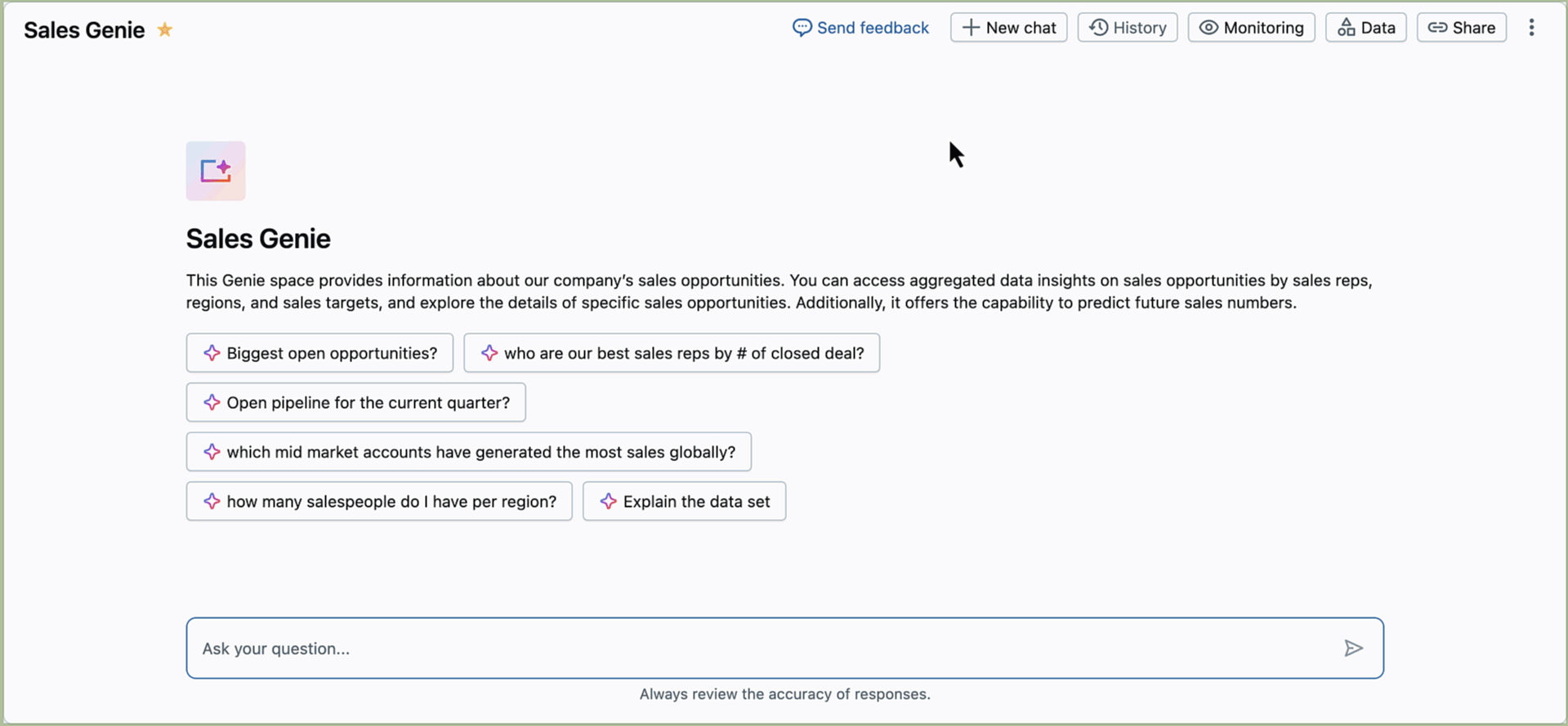Click the eye icon on Monitoring

tap(1208, 28)
